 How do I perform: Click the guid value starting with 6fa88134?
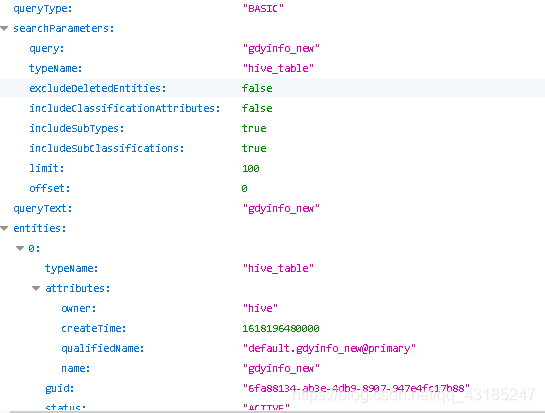click(356, 388)
